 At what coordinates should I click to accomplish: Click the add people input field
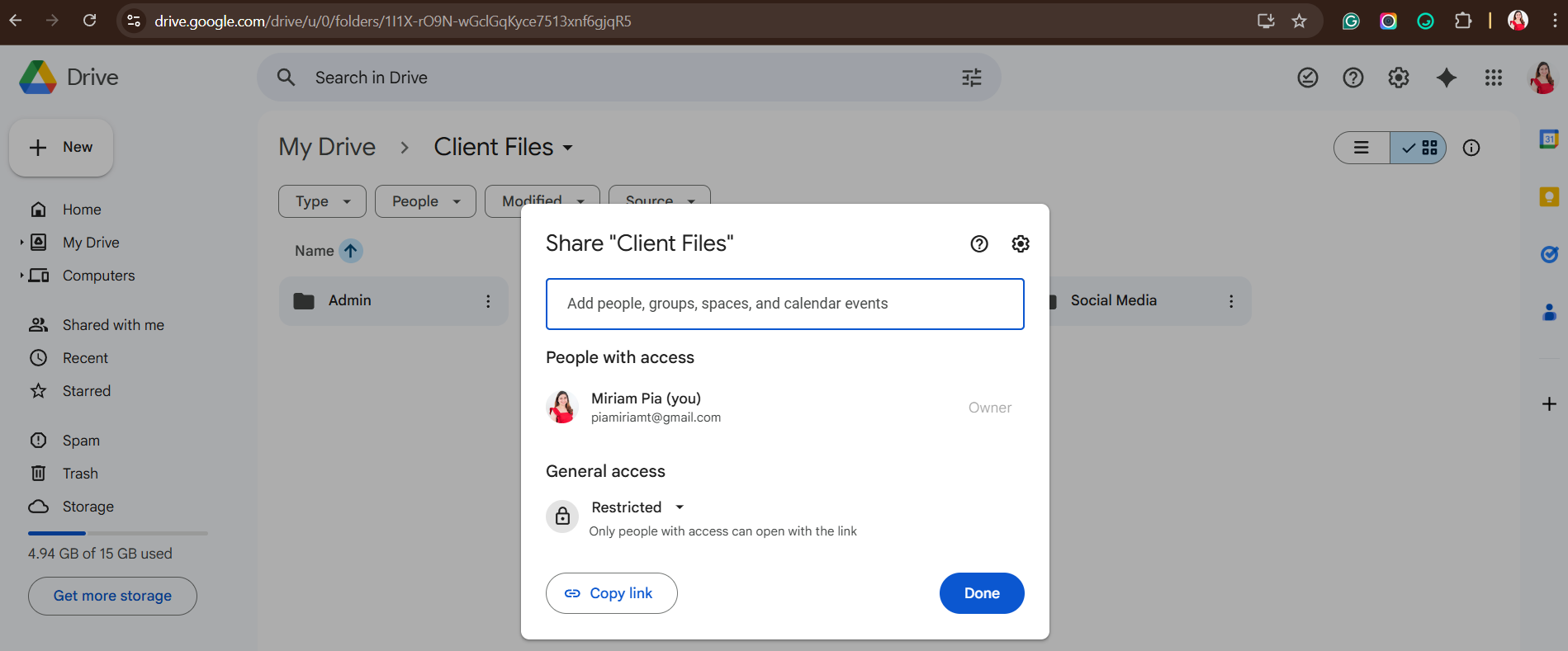click(x=784, y=304)
